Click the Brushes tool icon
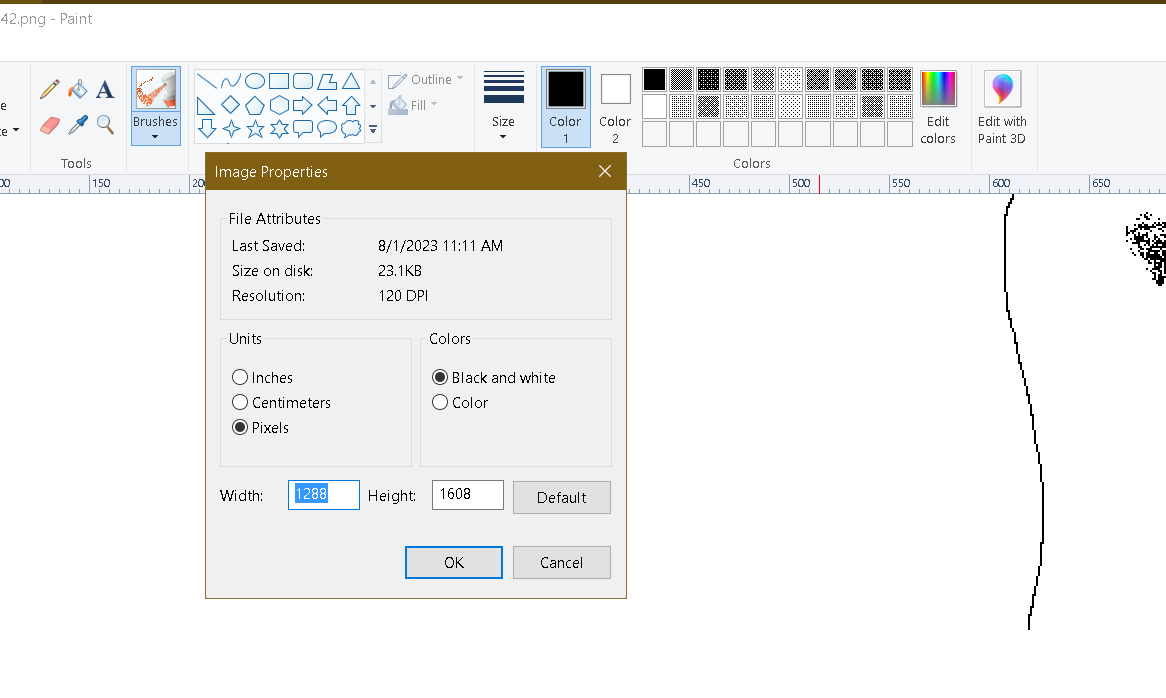 pos(155,90)
